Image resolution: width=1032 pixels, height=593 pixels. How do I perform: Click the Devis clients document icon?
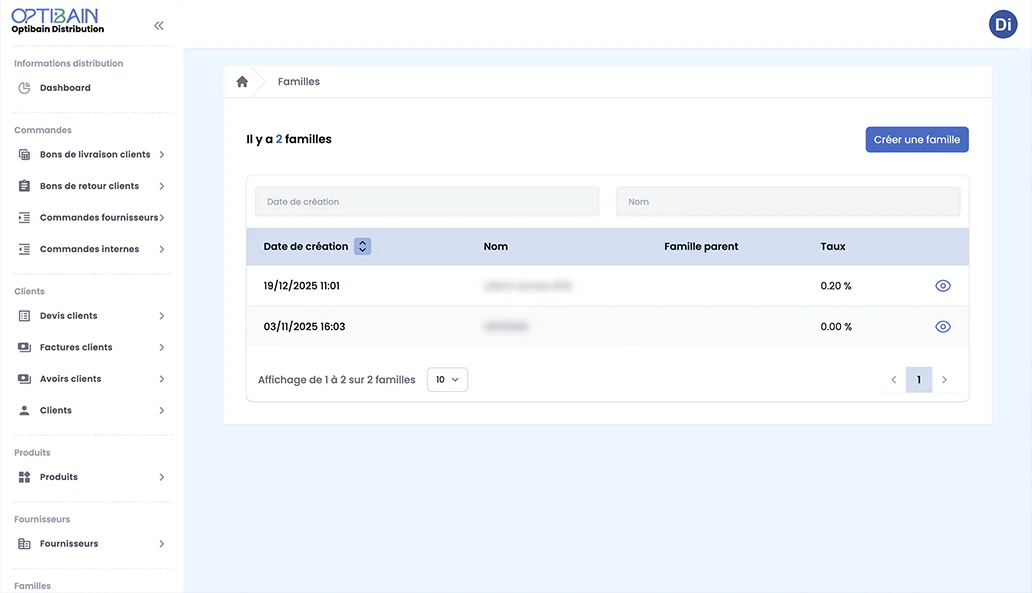[24, 316]
